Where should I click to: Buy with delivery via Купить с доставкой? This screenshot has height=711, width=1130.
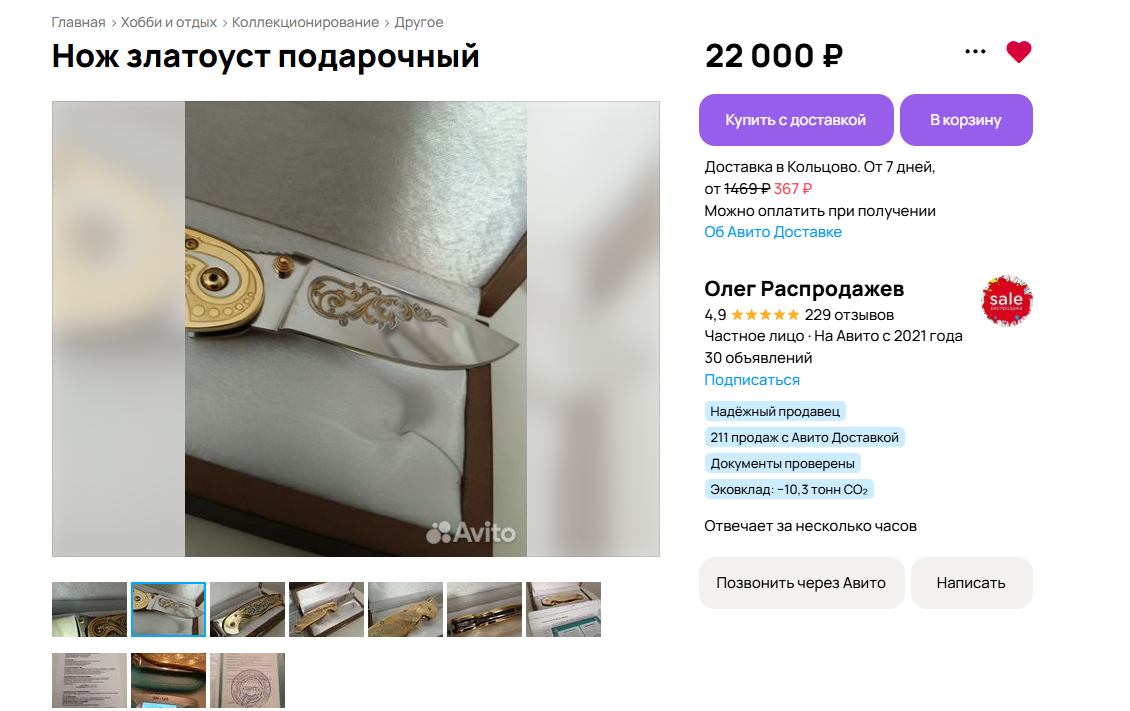[796, 120]
